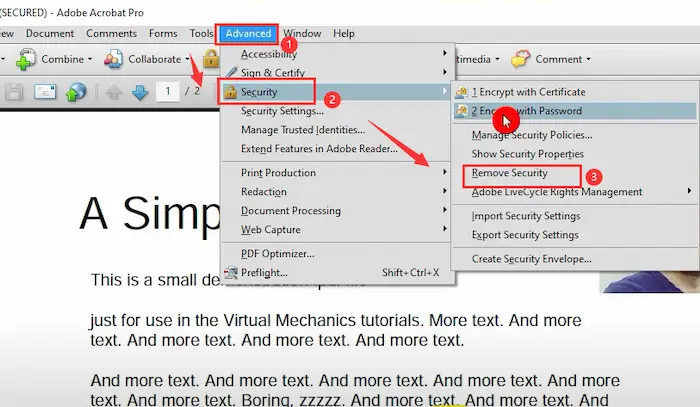The image size is (700, 407).
Task: Click the Combine files icon
Action: coord(25,59)
